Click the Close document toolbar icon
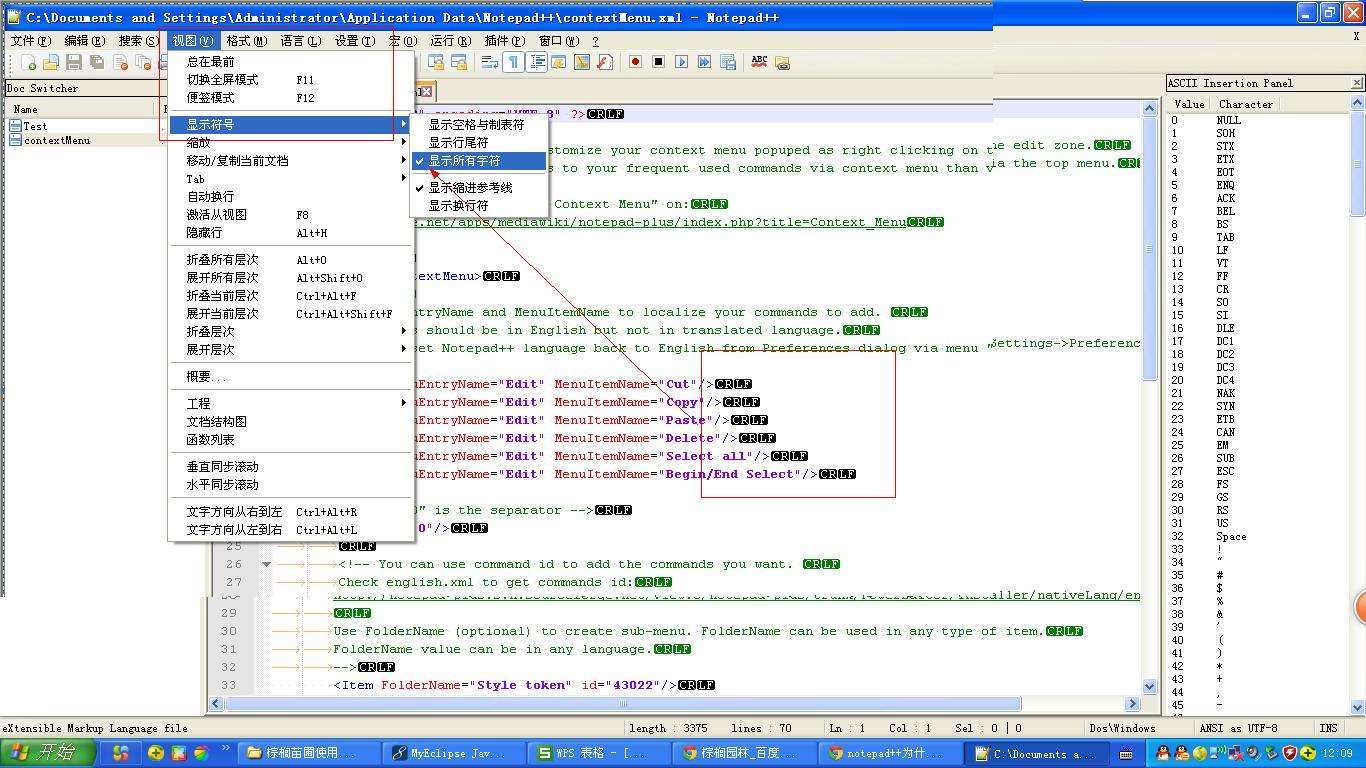 119,62
